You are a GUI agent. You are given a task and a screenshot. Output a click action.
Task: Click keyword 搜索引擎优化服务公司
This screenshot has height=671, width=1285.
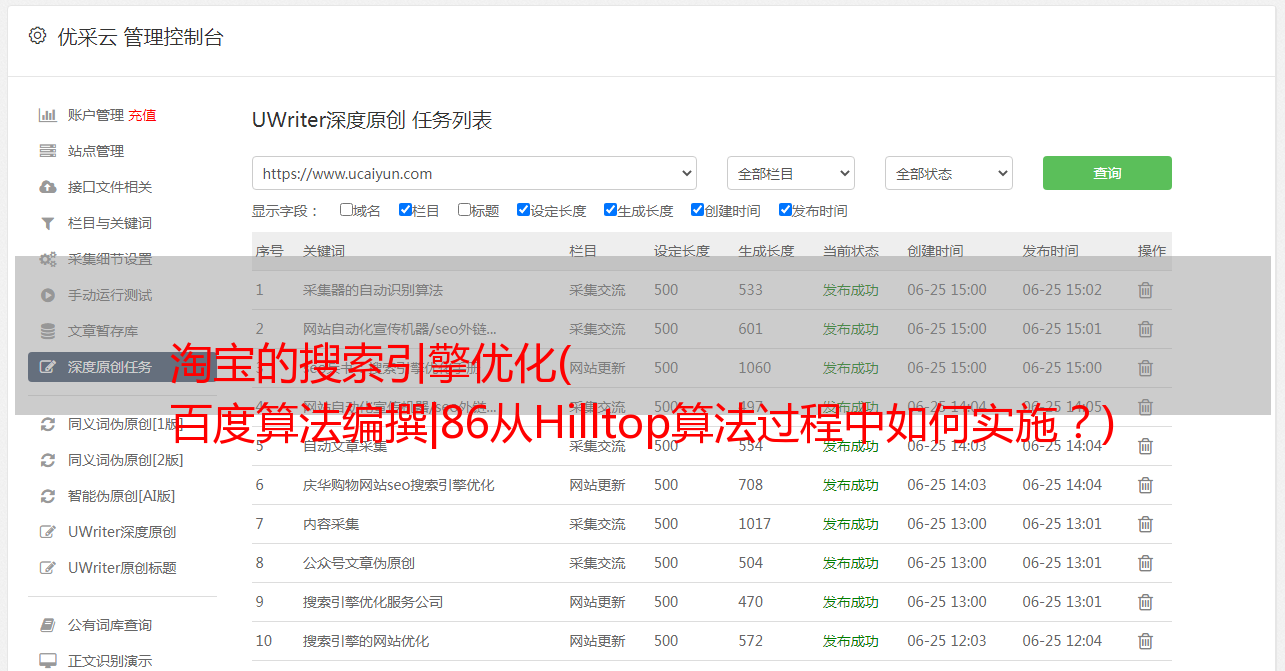[x=373, y=602]
